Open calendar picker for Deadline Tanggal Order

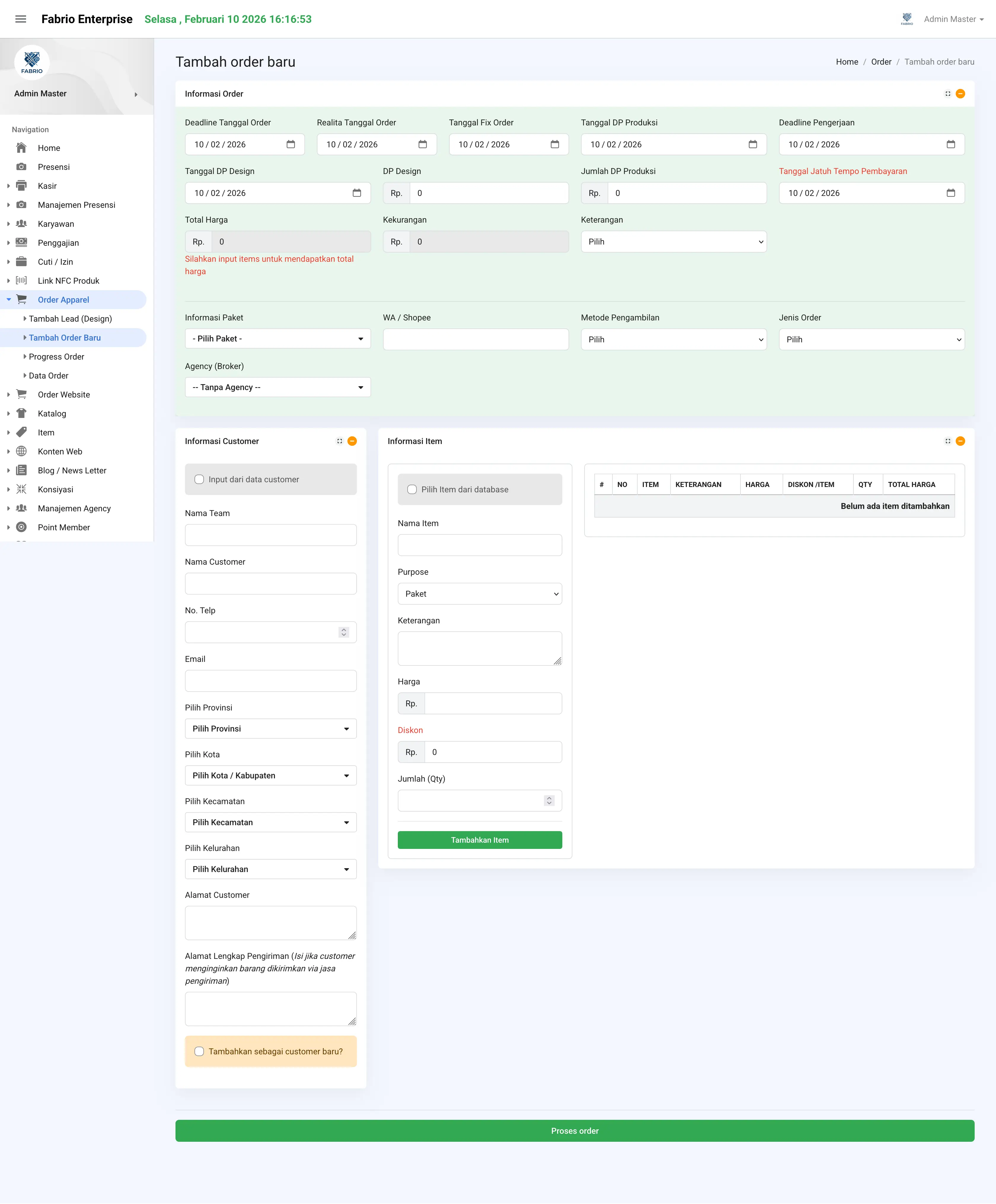click(x=291, y=144)
